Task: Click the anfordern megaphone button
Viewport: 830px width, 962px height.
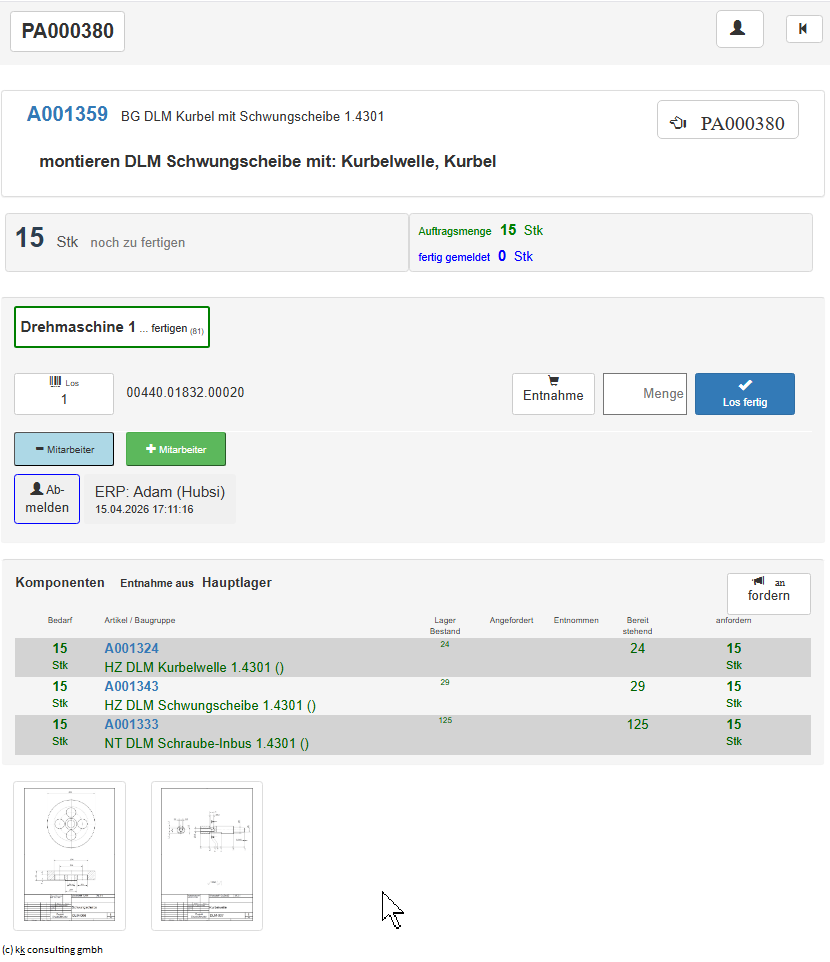Action: 768,593
